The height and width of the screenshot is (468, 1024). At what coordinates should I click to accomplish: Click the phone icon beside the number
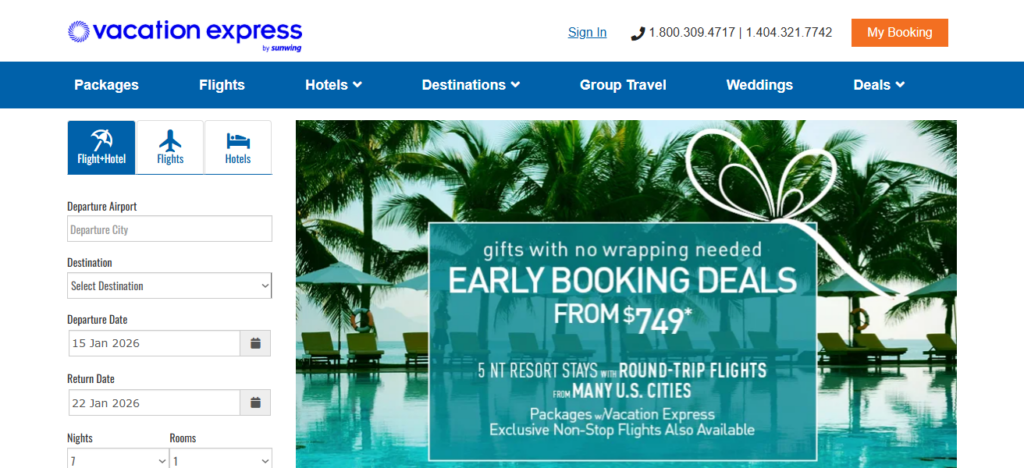coord(637,33)
